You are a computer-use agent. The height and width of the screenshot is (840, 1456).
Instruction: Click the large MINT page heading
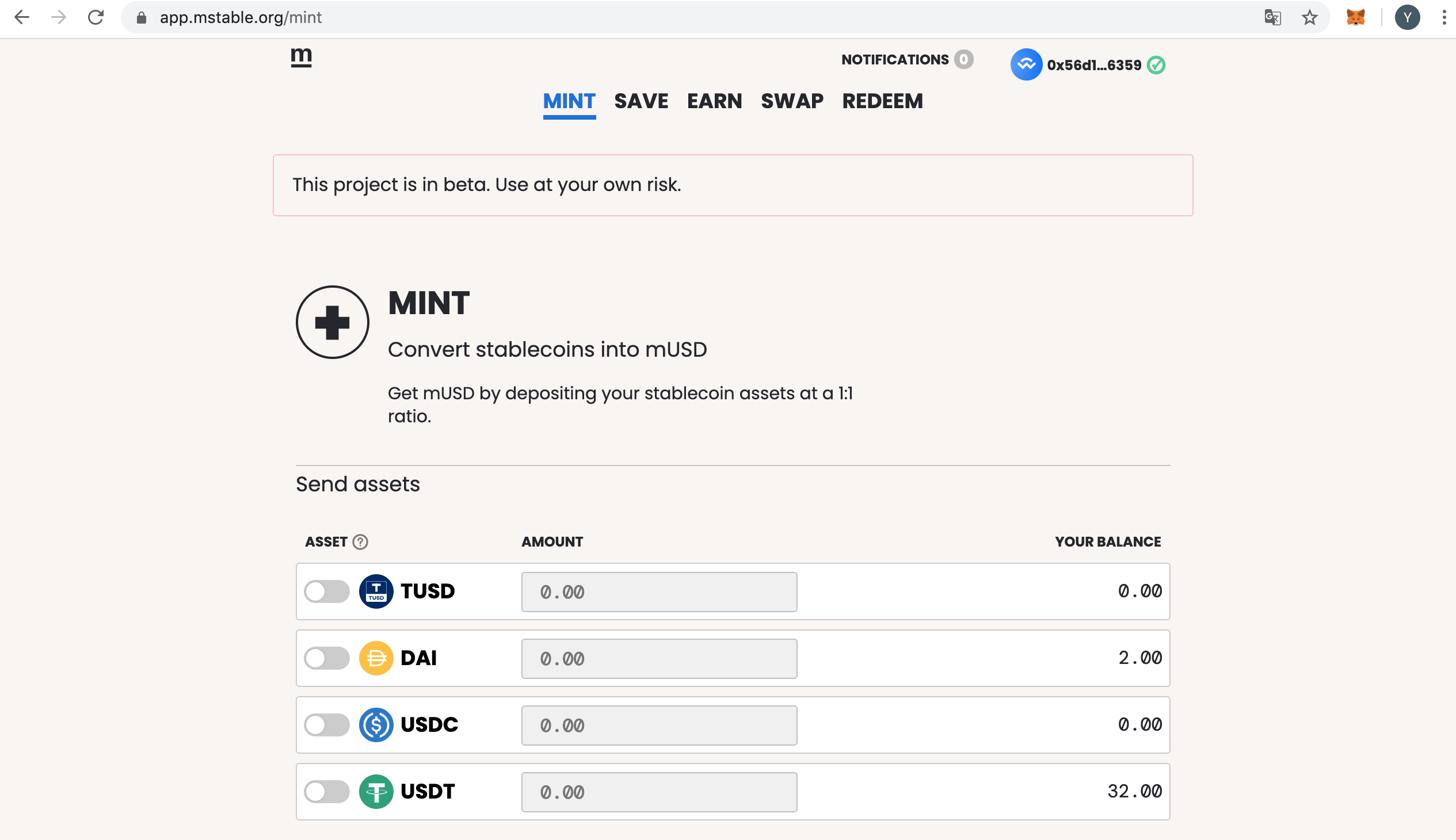click(x=429, y=303)
